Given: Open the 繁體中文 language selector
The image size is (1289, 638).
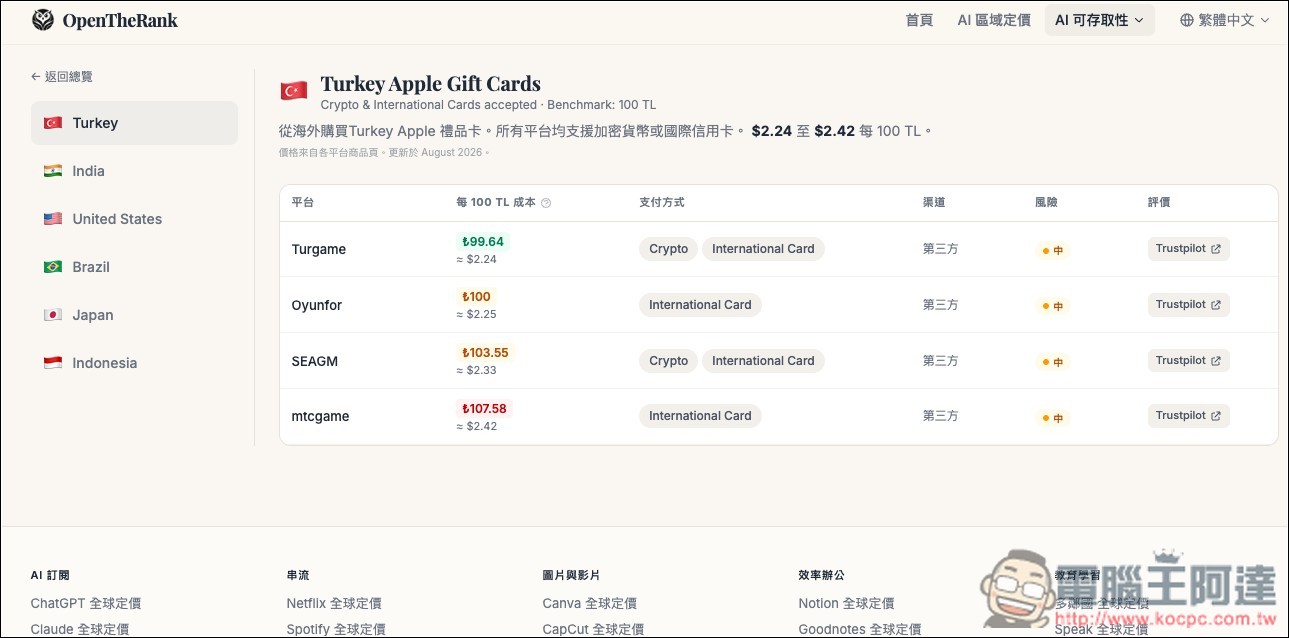Looking at the screenshot, I should (1225, 20).
